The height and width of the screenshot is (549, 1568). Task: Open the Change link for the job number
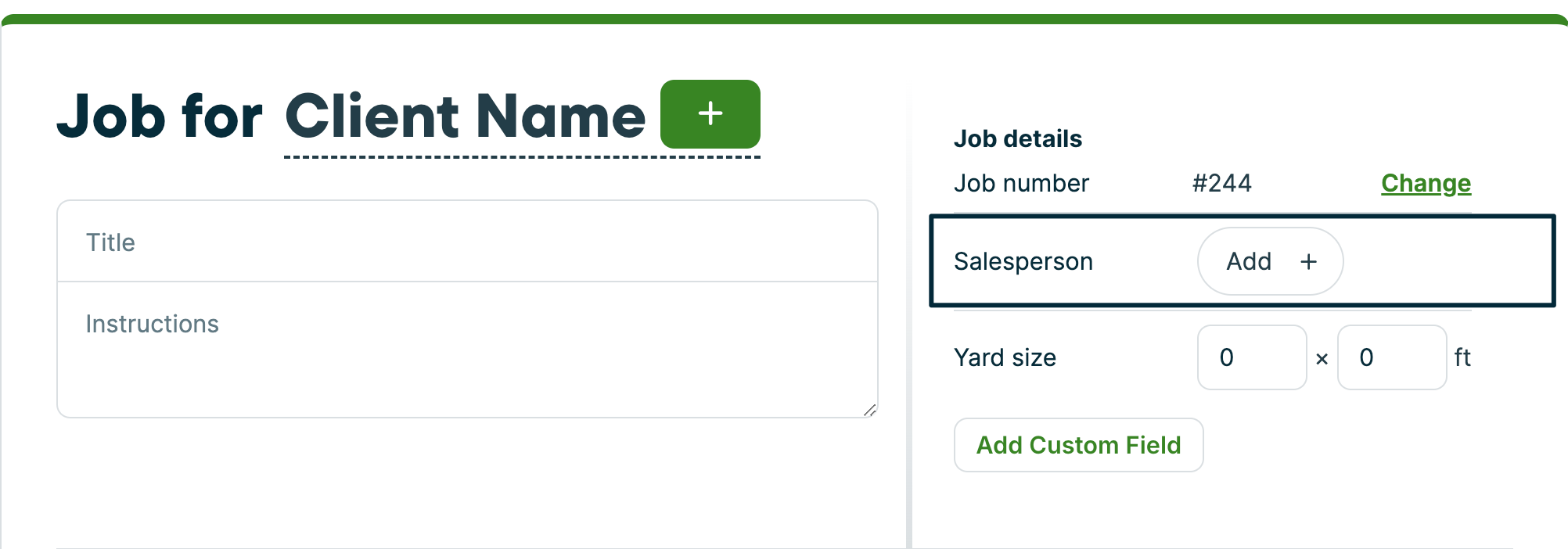click(x=1426, y=184)
